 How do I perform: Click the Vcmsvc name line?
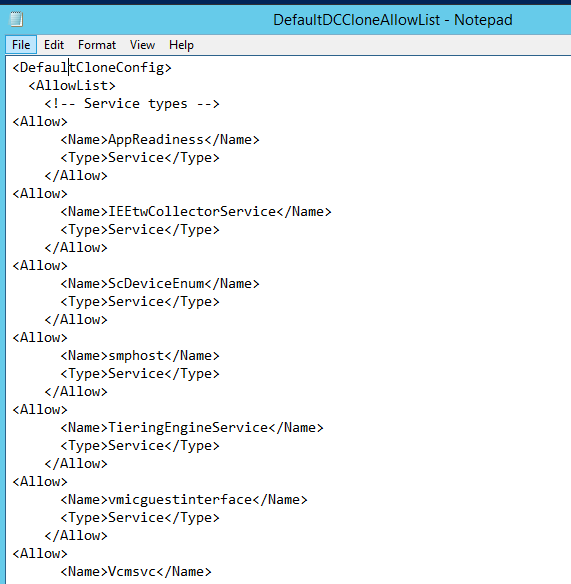136,572
